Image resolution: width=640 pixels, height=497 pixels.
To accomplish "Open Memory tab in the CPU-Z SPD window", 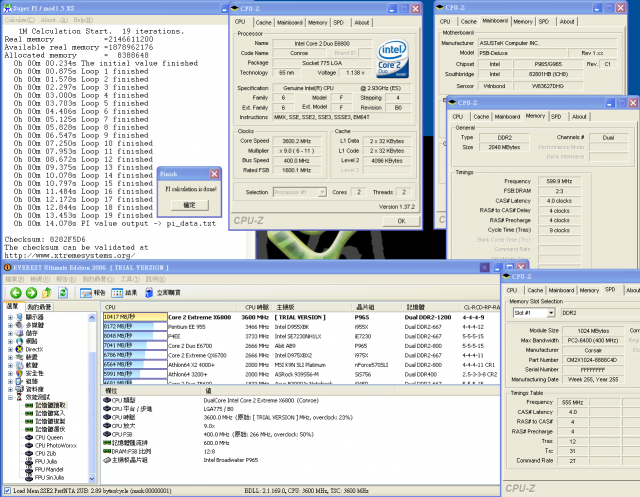I will (x=589, y=291).
